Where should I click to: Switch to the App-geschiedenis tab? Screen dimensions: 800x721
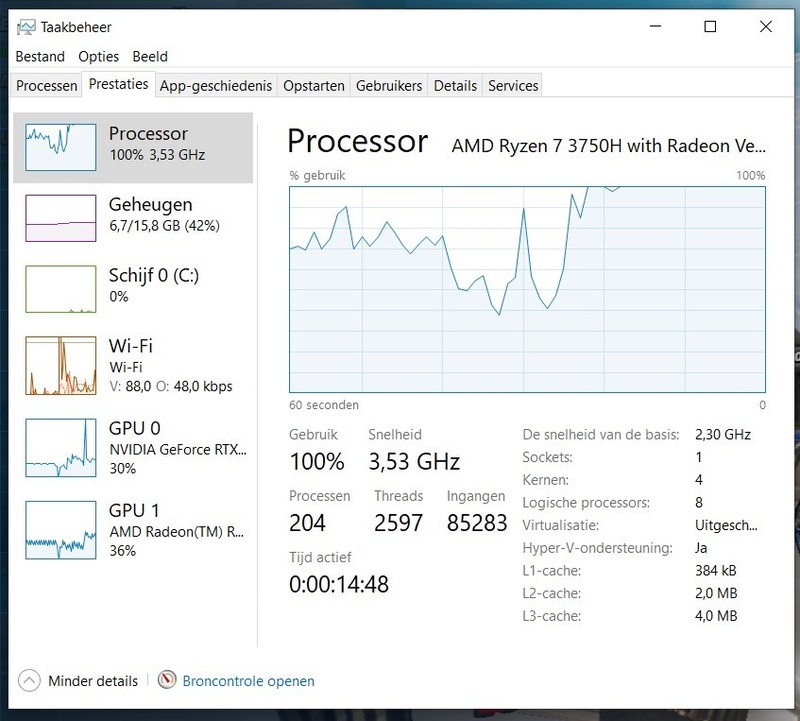coord(215,86)
